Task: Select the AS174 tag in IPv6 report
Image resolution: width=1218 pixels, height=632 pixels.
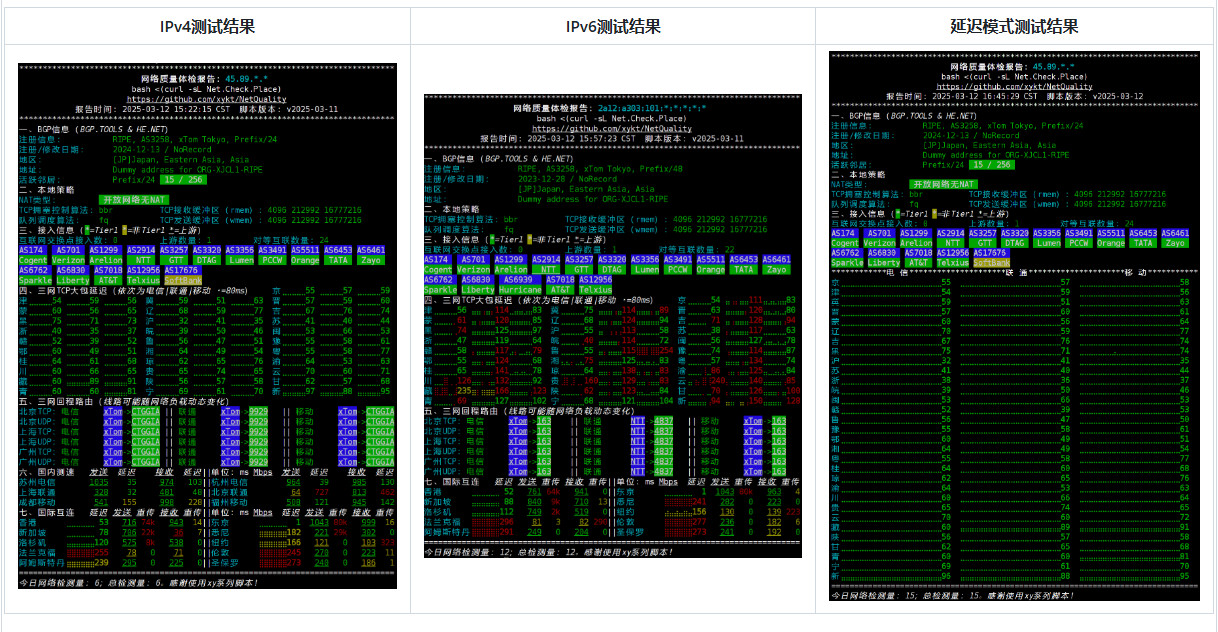Action: (438, 260)
